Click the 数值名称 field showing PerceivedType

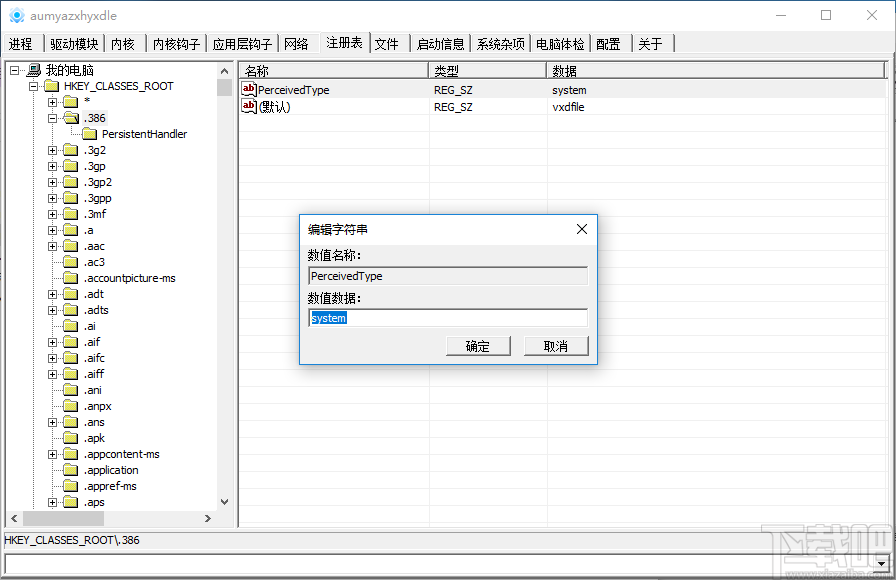click(x=448, y=276)
